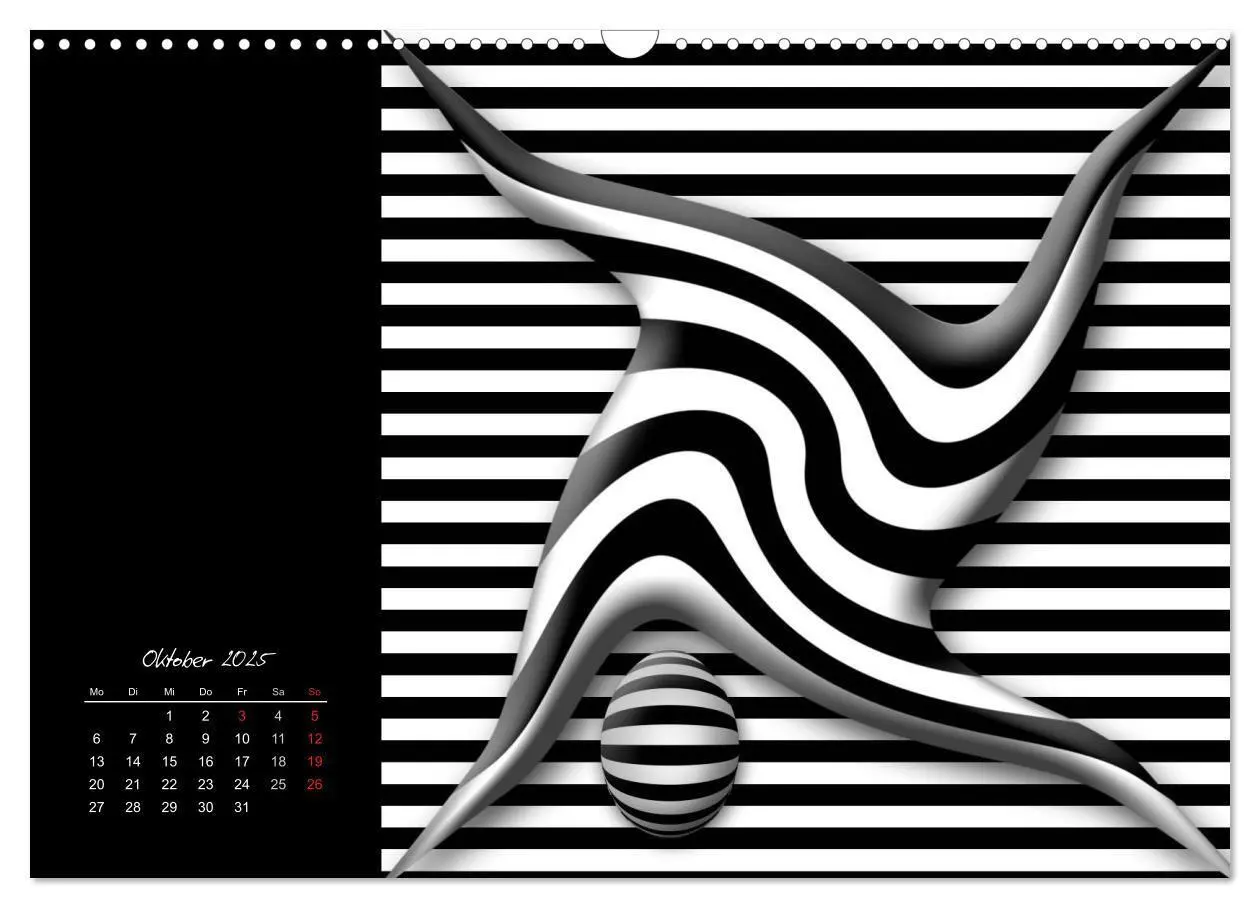Click the red holiday date 3
Screen dimensions: 1260x908
coord(242,716)
